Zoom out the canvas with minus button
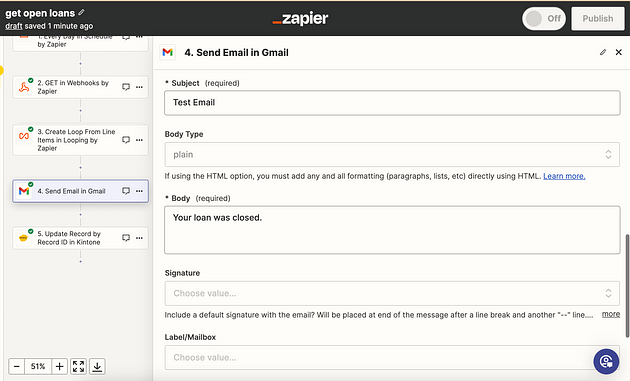 [x=16, y=367]
